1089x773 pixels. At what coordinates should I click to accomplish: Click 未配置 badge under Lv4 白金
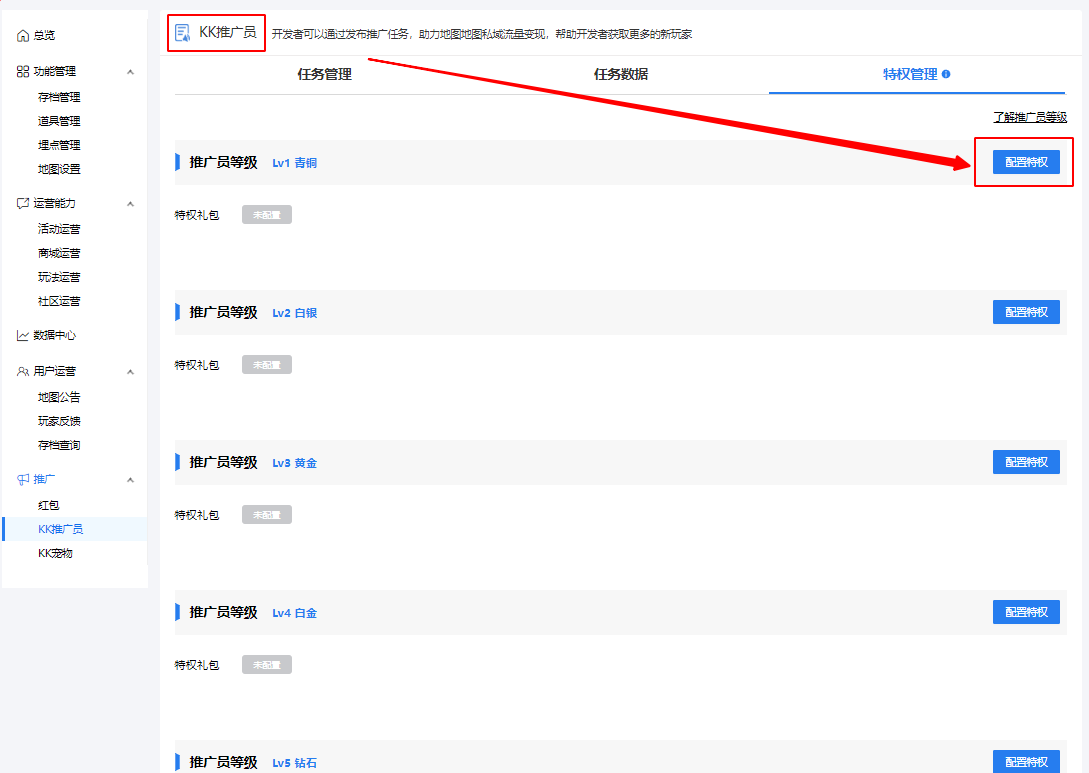tap(267, 665)
